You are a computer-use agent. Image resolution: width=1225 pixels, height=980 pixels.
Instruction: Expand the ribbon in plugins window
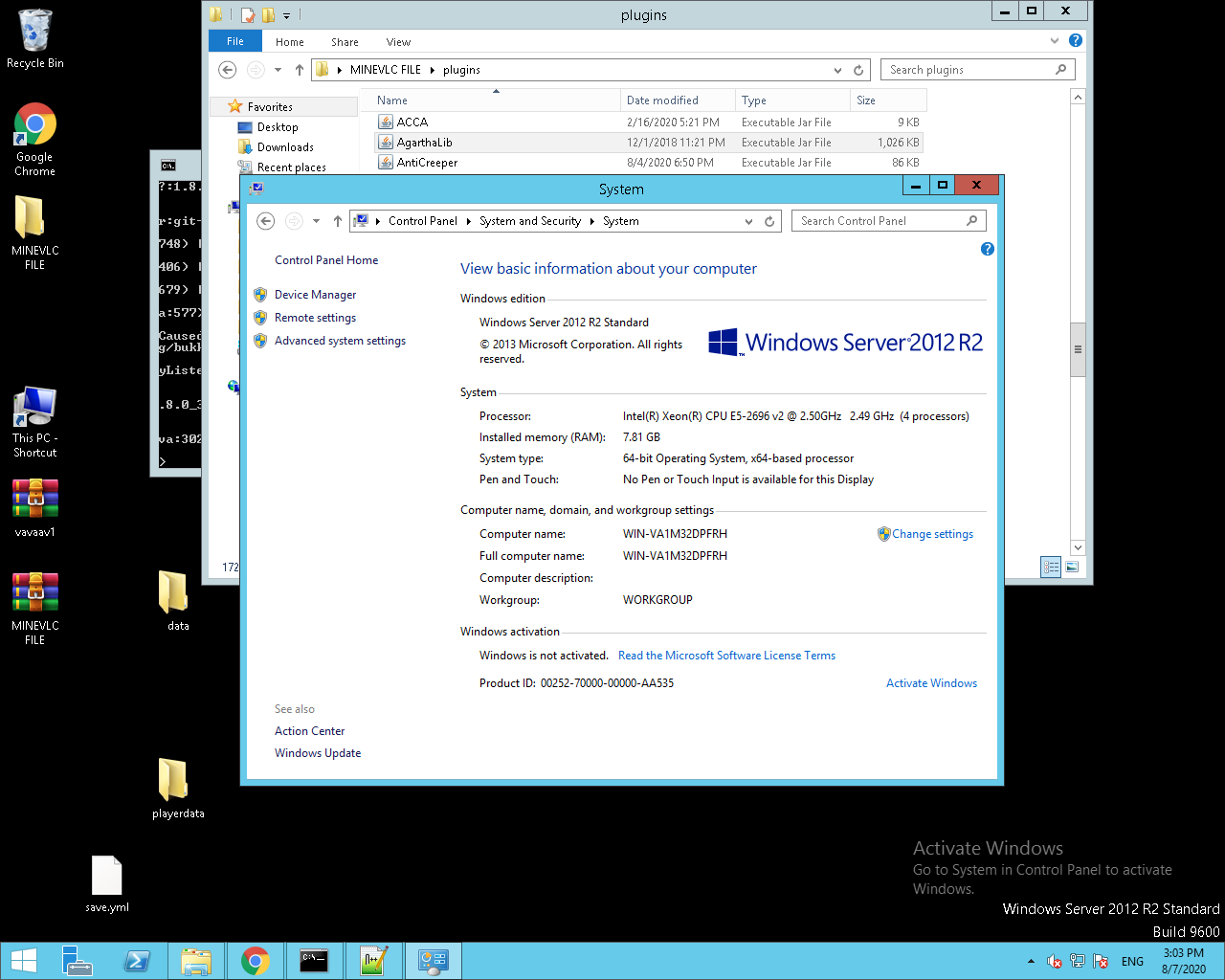point(1055,40)
